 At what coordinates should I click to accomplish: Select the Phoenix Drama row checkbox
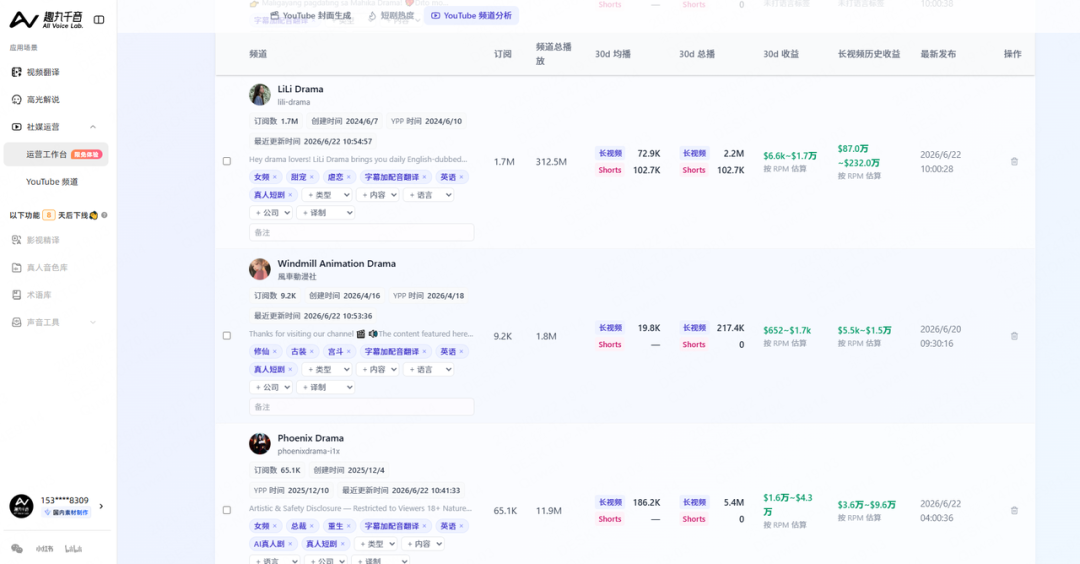pyautogui.click(x=227, y=510)
